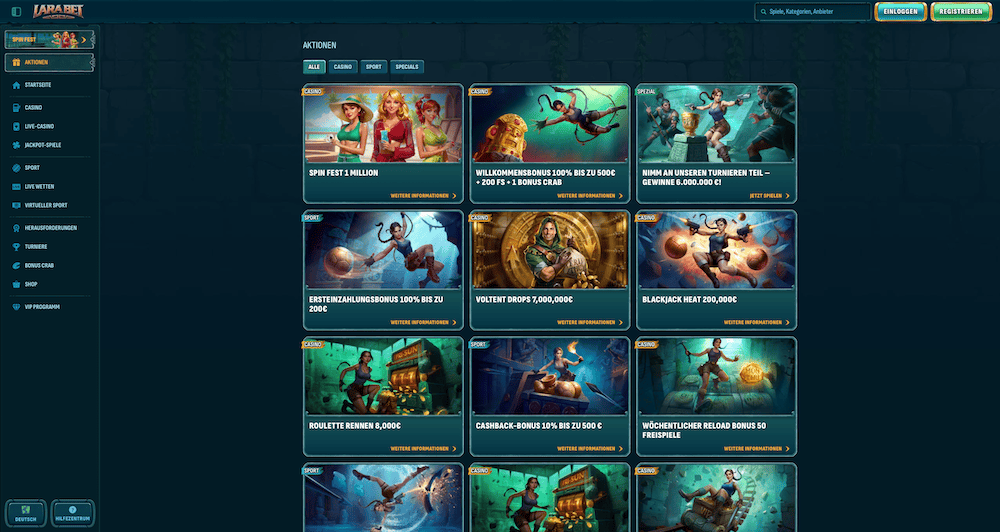Click Jetzt Spielen on the tournament card

pos(768,196)
